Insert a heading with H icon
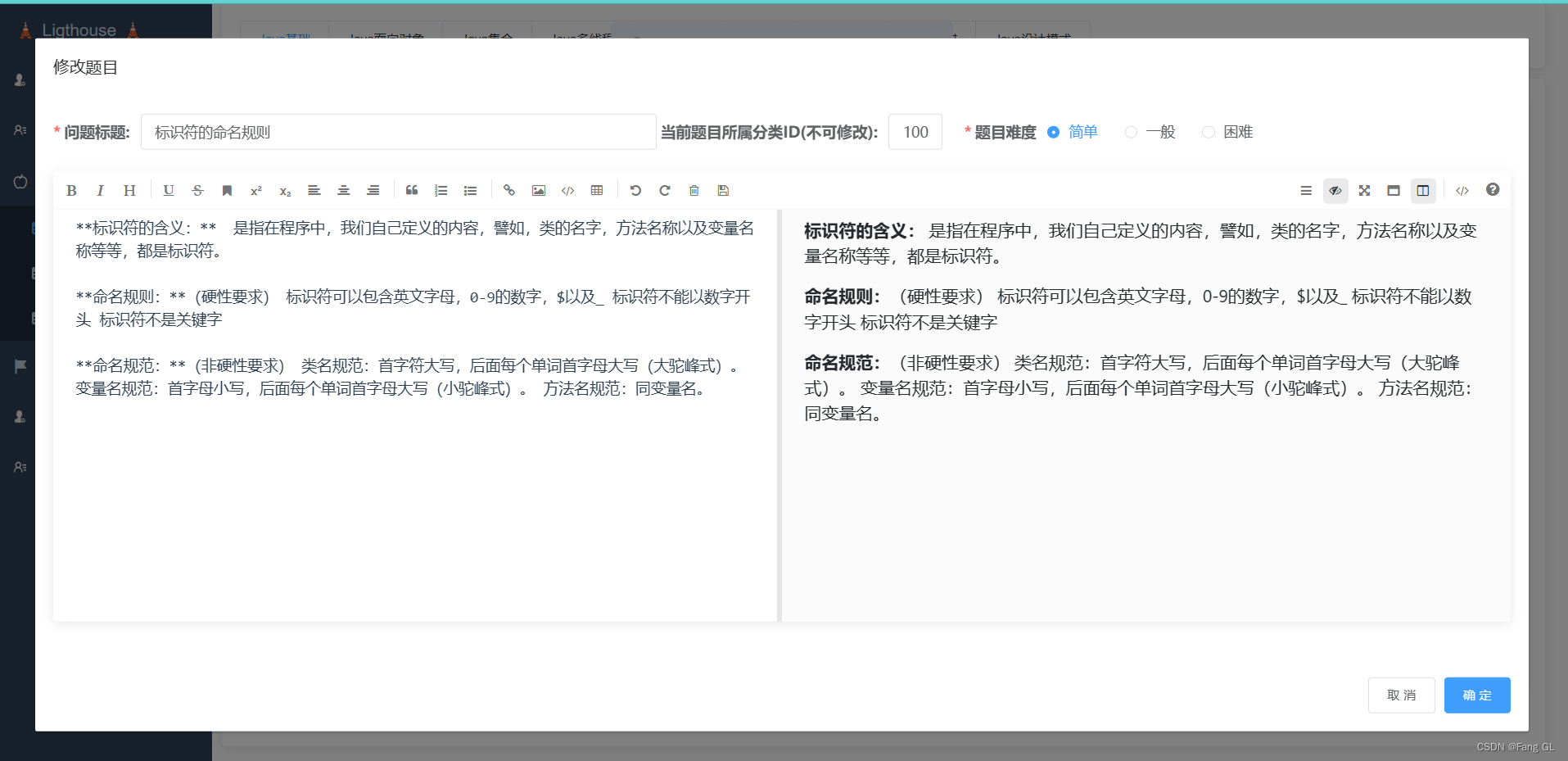Viewport: 1568px width, 761px height. point(129,190)
